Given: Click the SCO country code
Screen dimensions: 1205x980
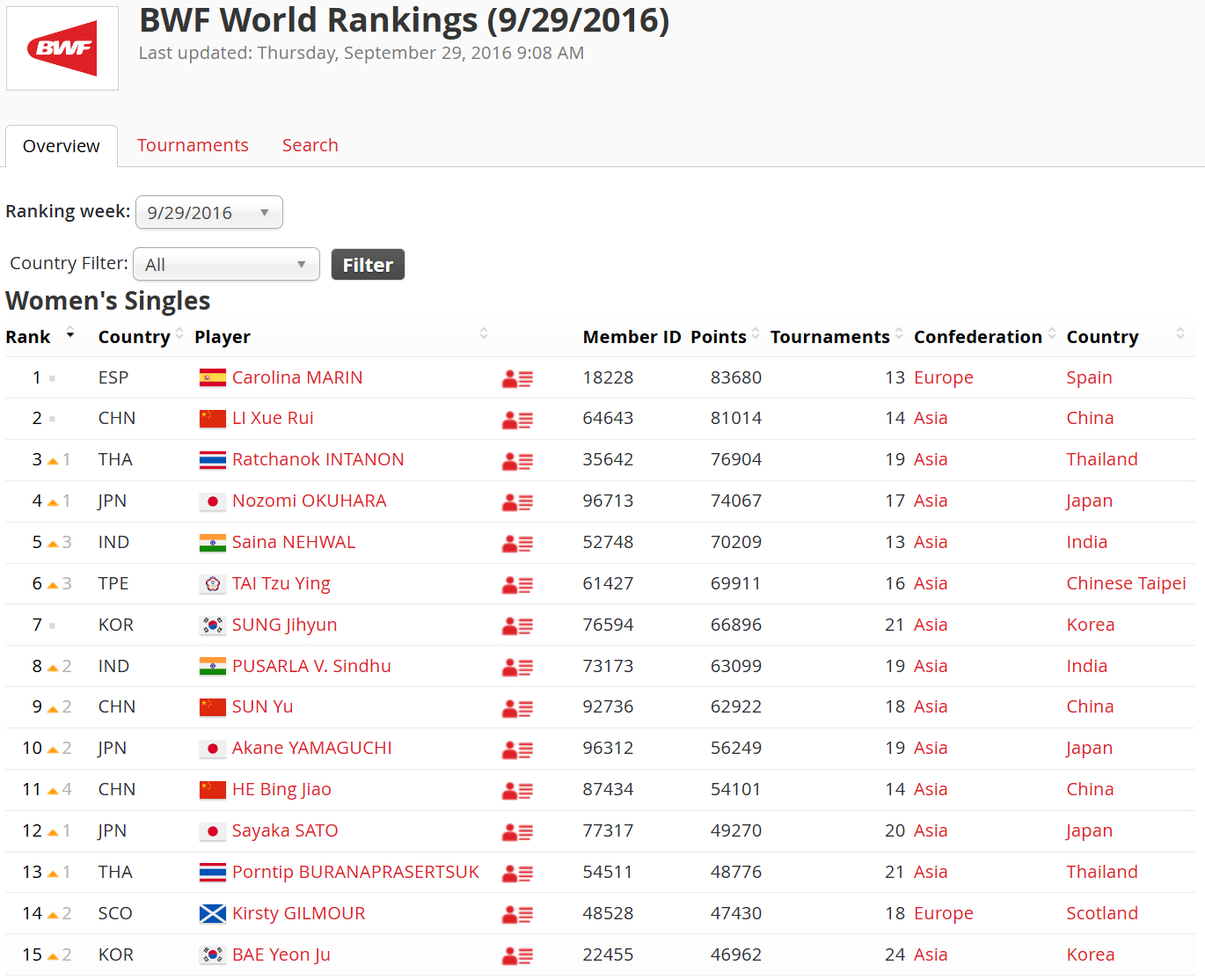Looking at the screenshot, I should pos(115,913).
